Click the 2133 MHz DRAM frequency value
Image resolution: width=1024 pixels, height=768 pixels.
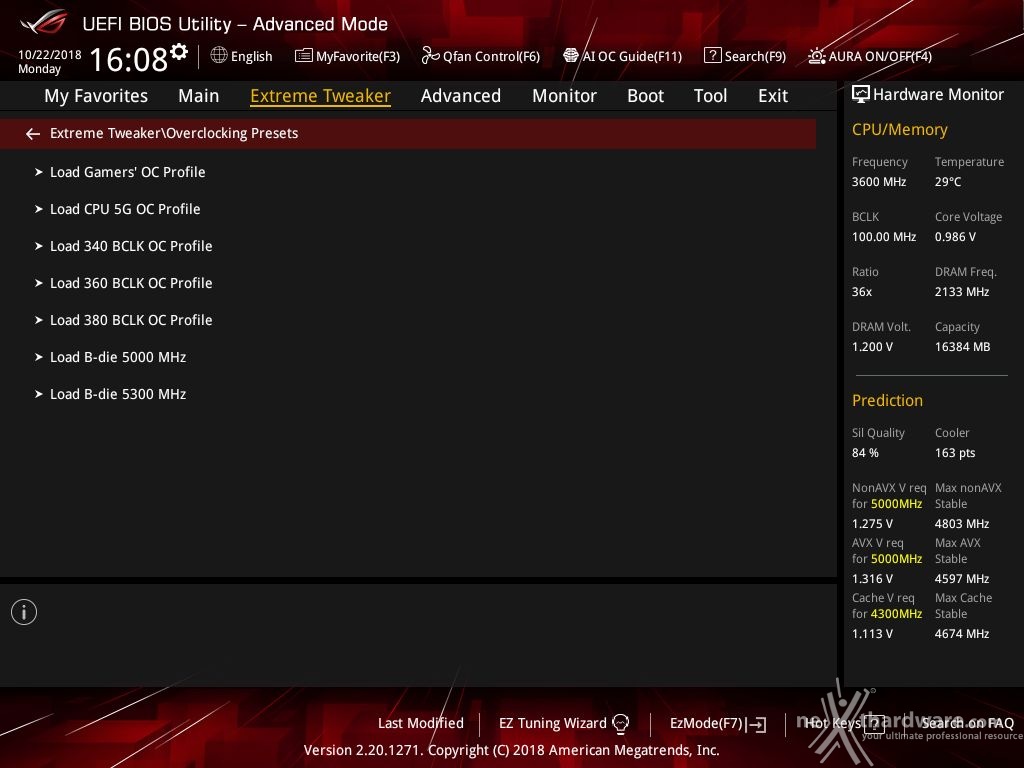click(962, 292)
